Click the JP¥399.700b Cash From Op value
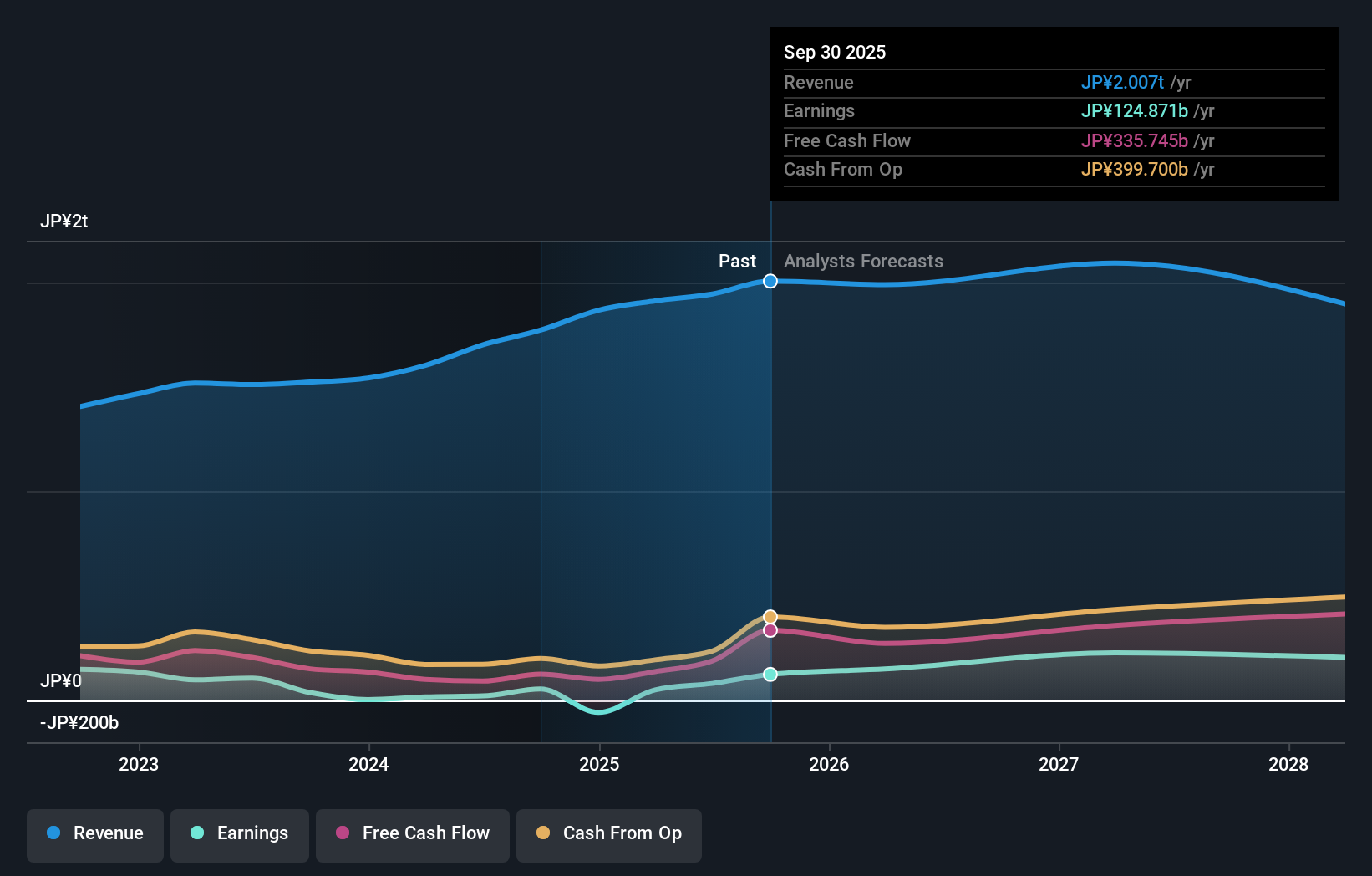1372x876 pixels. (x=1136, y=169)
